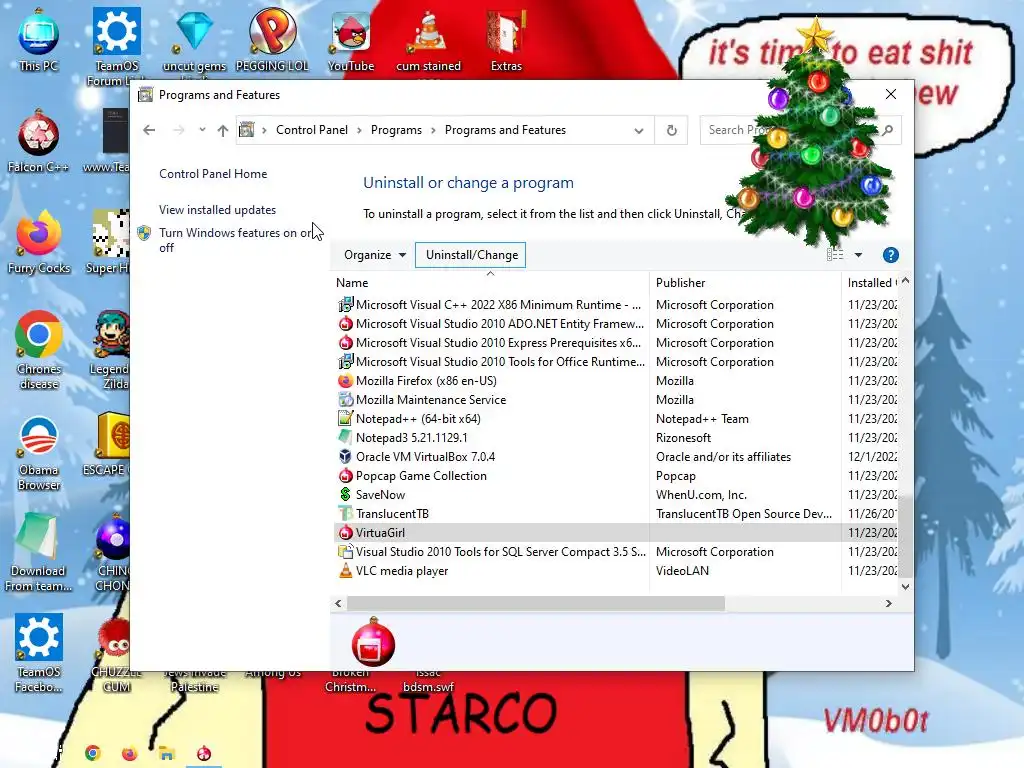This screenshot has height=768, width=1024.
Task: Click the File Explorer taskbar icon
Action: pyautogui.click(x=167, y=754)
